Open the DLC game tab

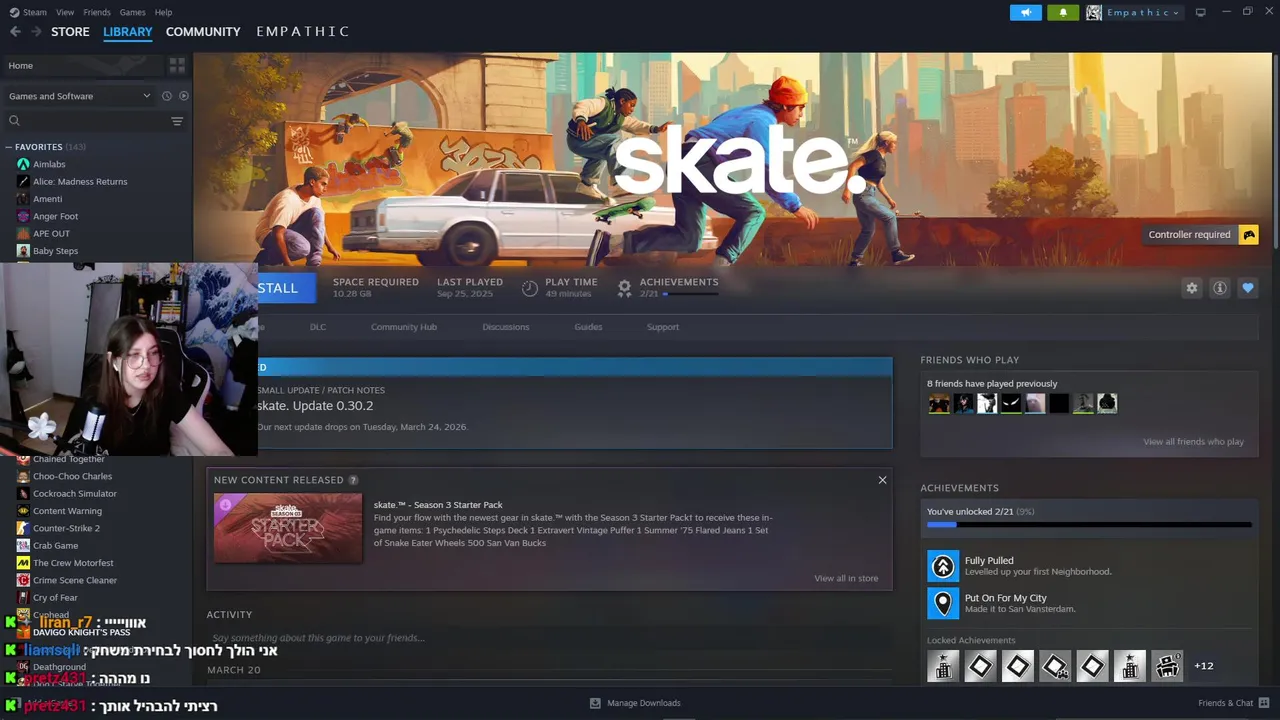(x=318, y=327)
